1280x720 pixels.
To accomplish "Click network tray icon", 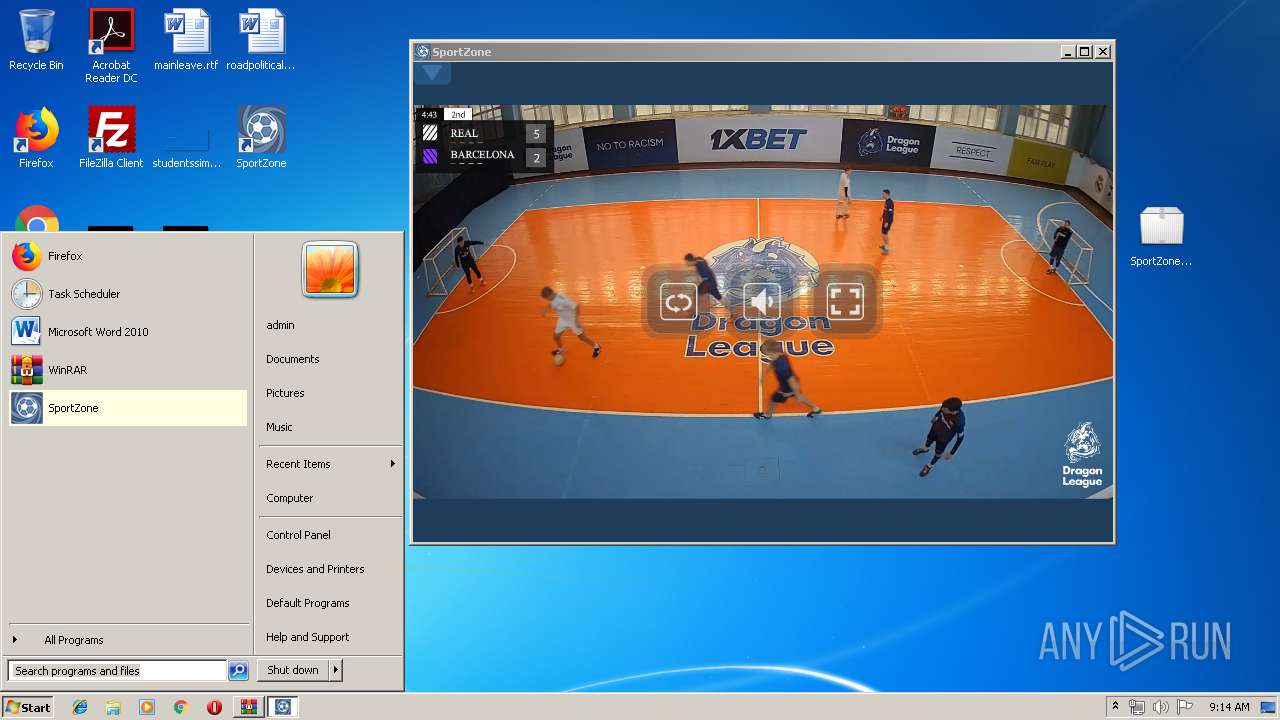I will [x=1137, y=707].
